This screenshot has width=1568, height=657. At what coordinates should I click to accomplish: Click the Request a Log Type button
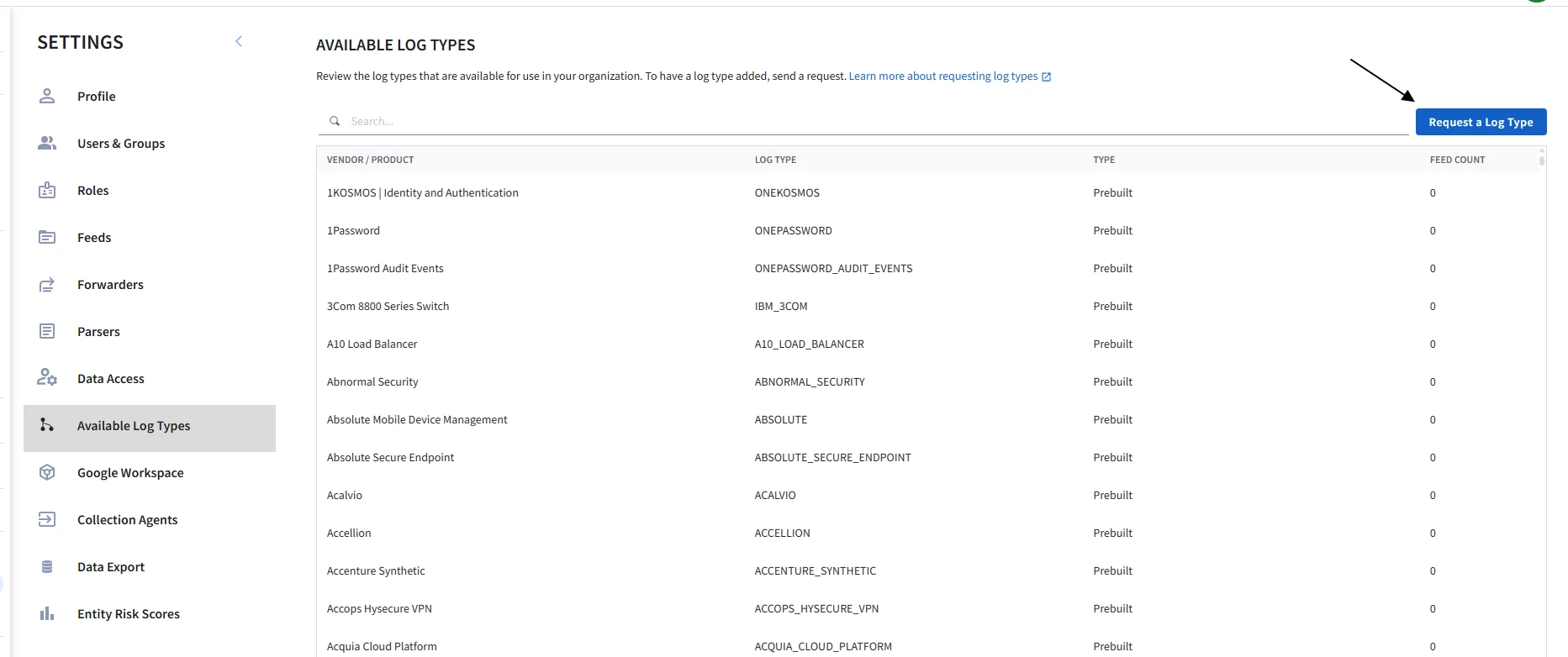click(x=1481, y=122)
